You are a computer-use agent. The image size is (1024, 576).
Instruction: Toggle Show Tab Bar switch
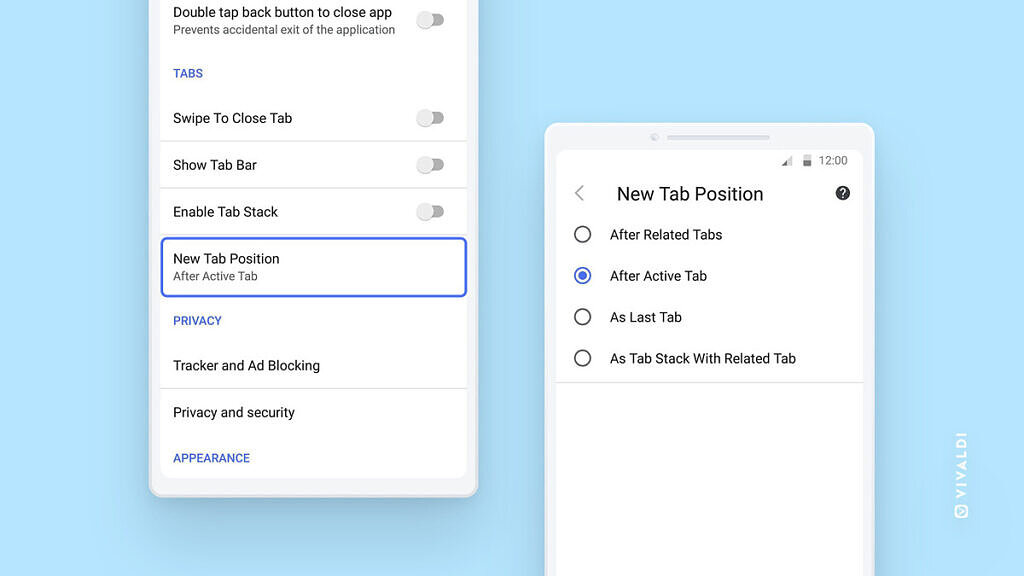click(x=430, y=165)
